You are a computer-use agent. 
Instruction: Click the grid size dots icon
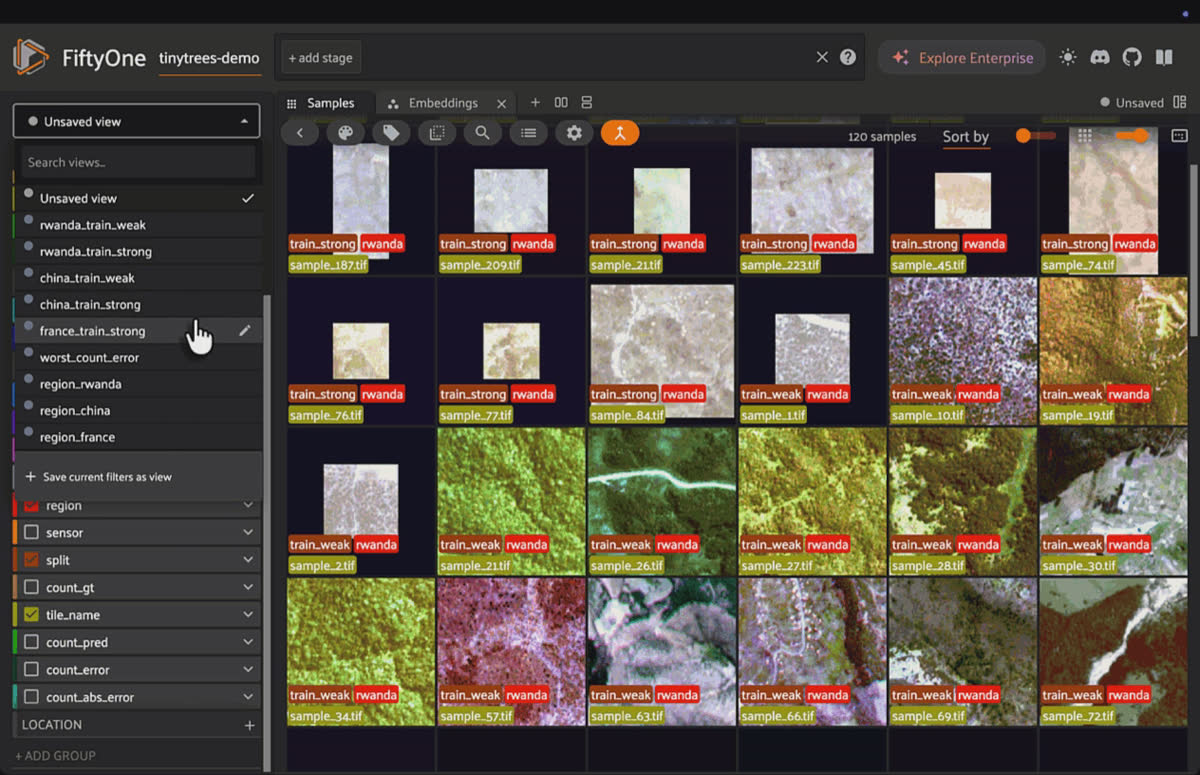[x=1085, y=135]
